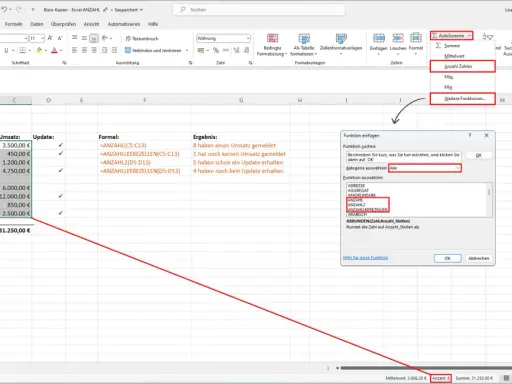Viewport: 512px width, 384px height.
Task: Choose Mittelwert from the AutoSumme menu
Action: pyautogui.click(x=462, y=56)
